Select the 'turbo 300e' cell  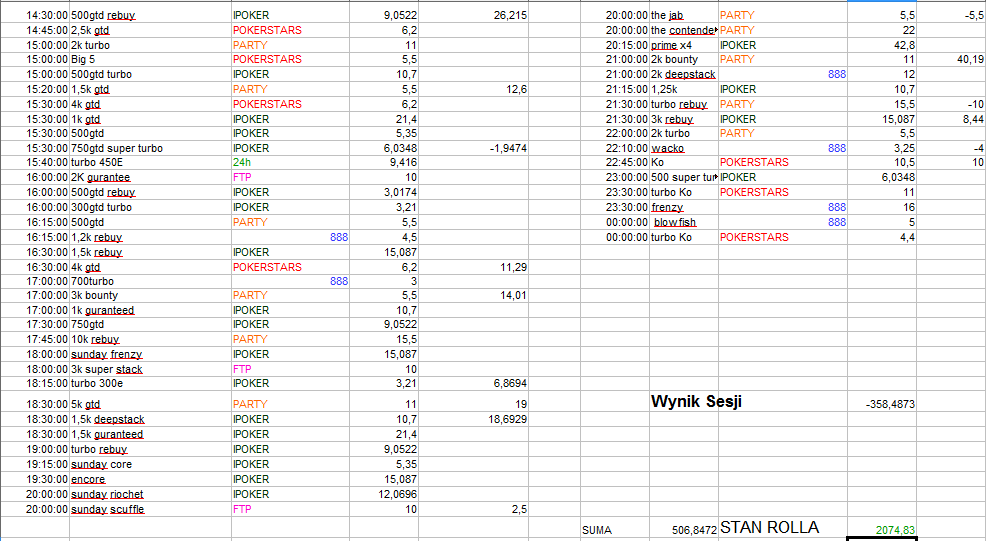(150, 383)
